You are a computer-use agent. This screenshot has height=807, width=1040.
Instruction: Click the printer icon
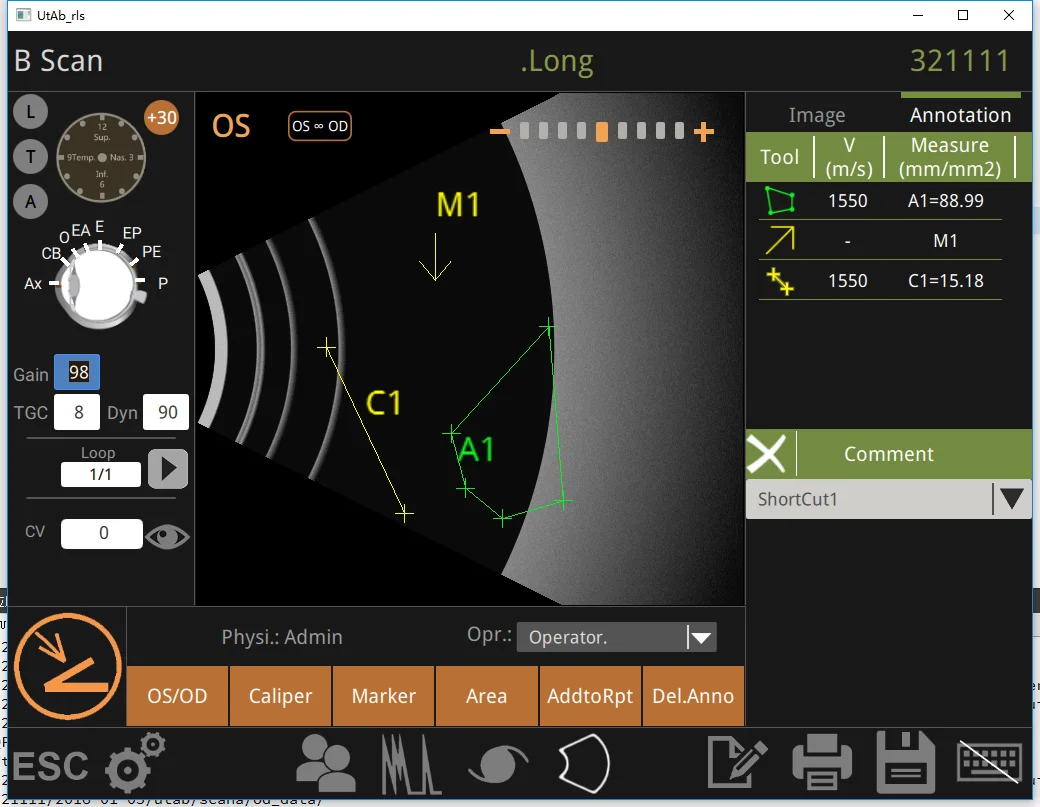[822, 763]
